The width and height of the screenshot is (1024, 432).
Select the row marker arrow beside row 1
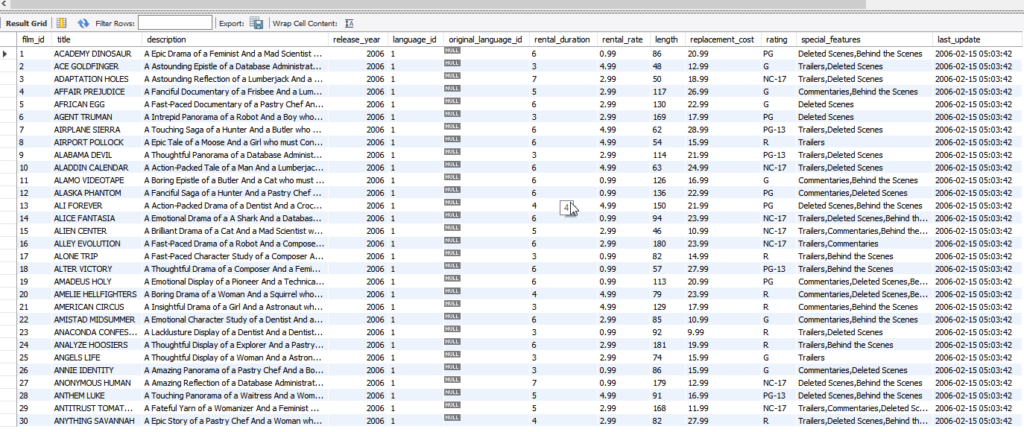coord(8,54)
